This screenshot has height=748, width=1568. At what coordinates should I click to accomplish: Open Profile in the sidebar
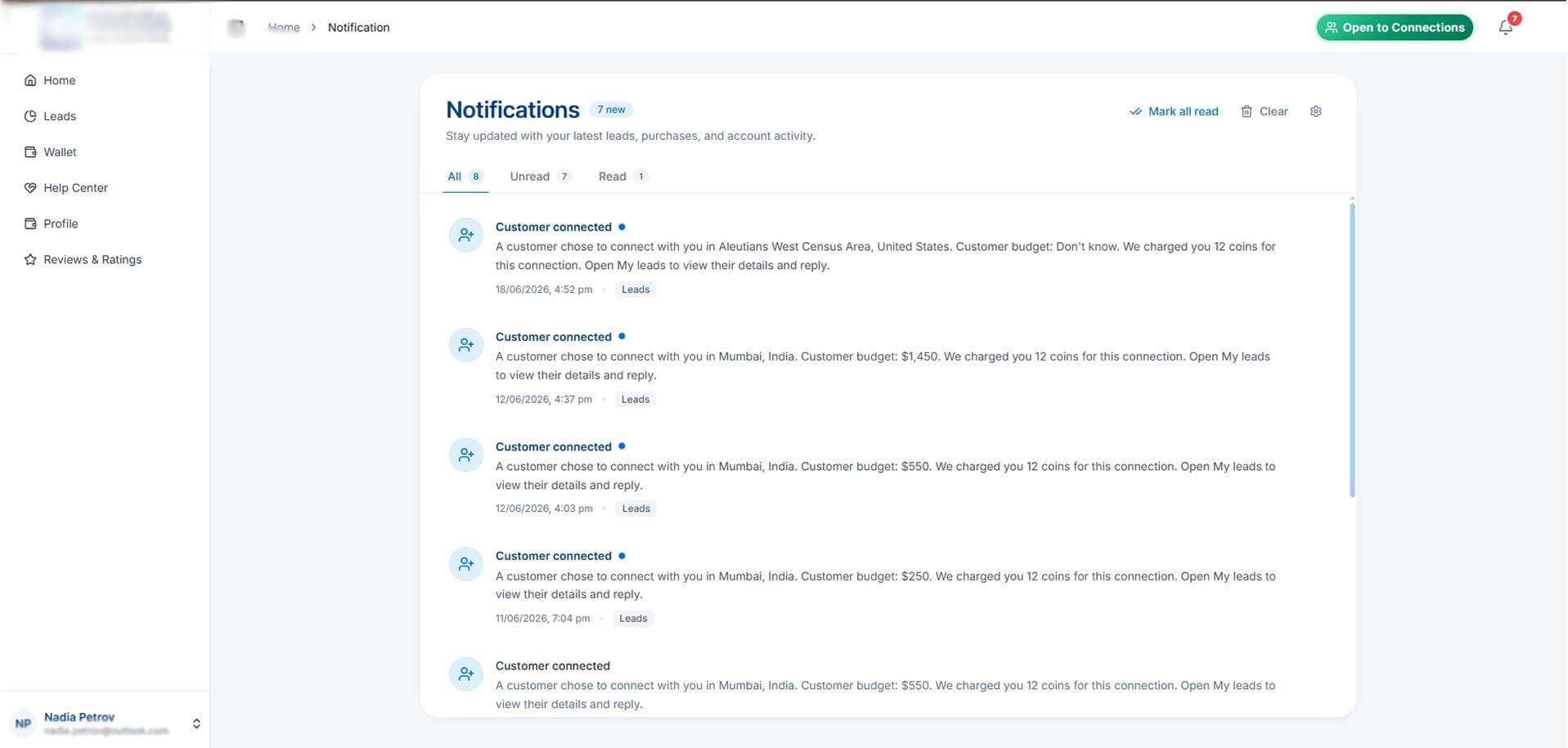[x=51, y=224]
